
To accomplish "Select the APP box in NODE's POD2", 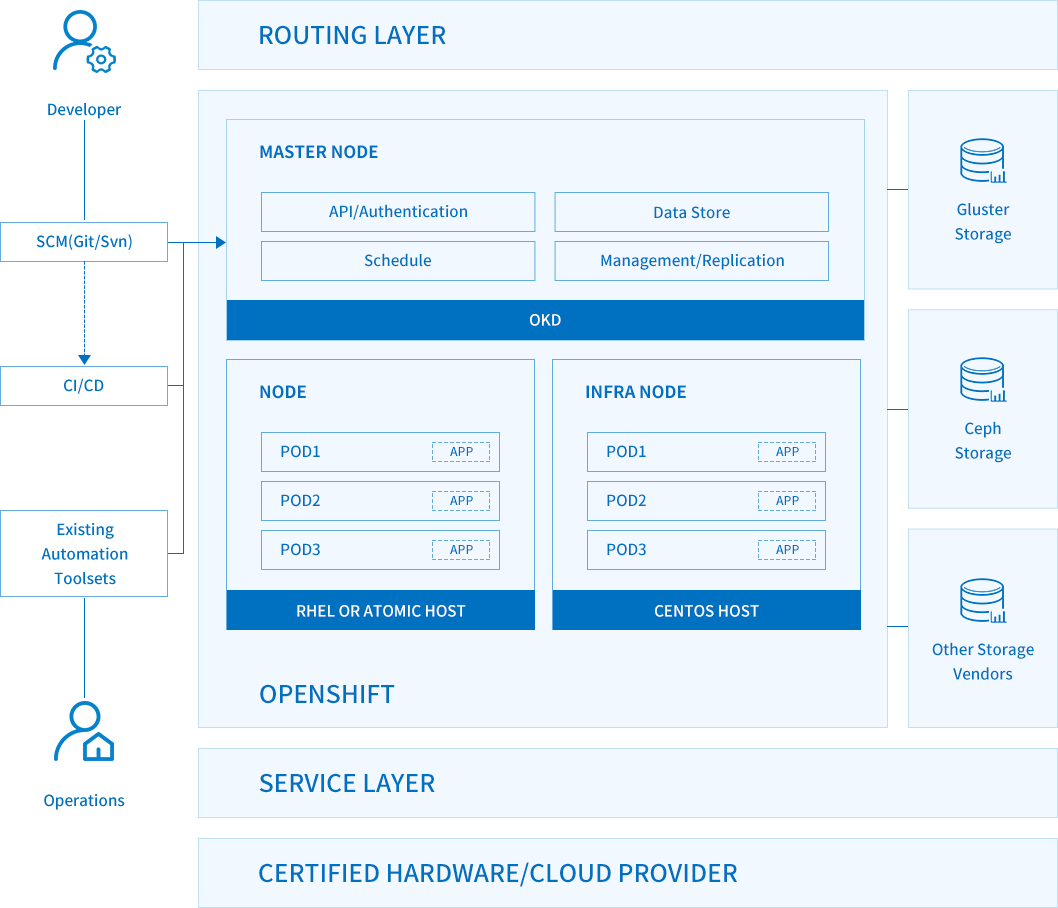I will [461, 501].
